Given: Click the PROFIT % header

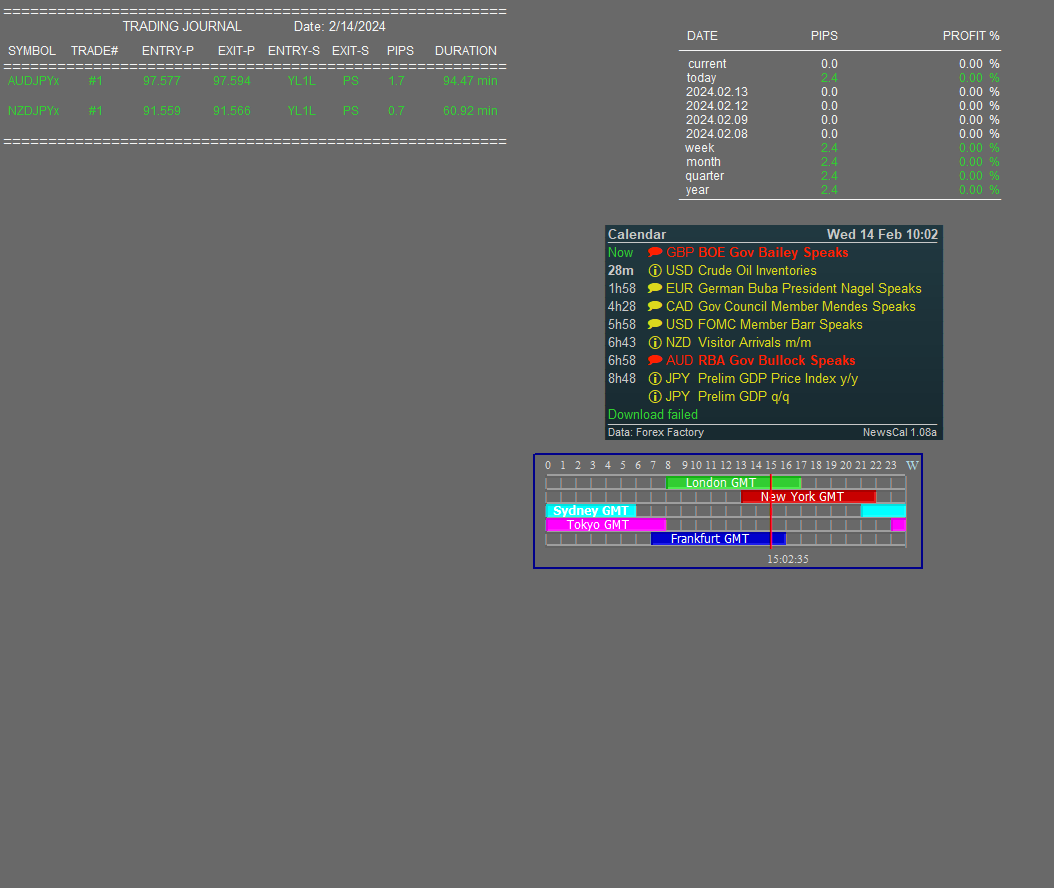Looking at the screenshot, I should (x=971, y=36).
